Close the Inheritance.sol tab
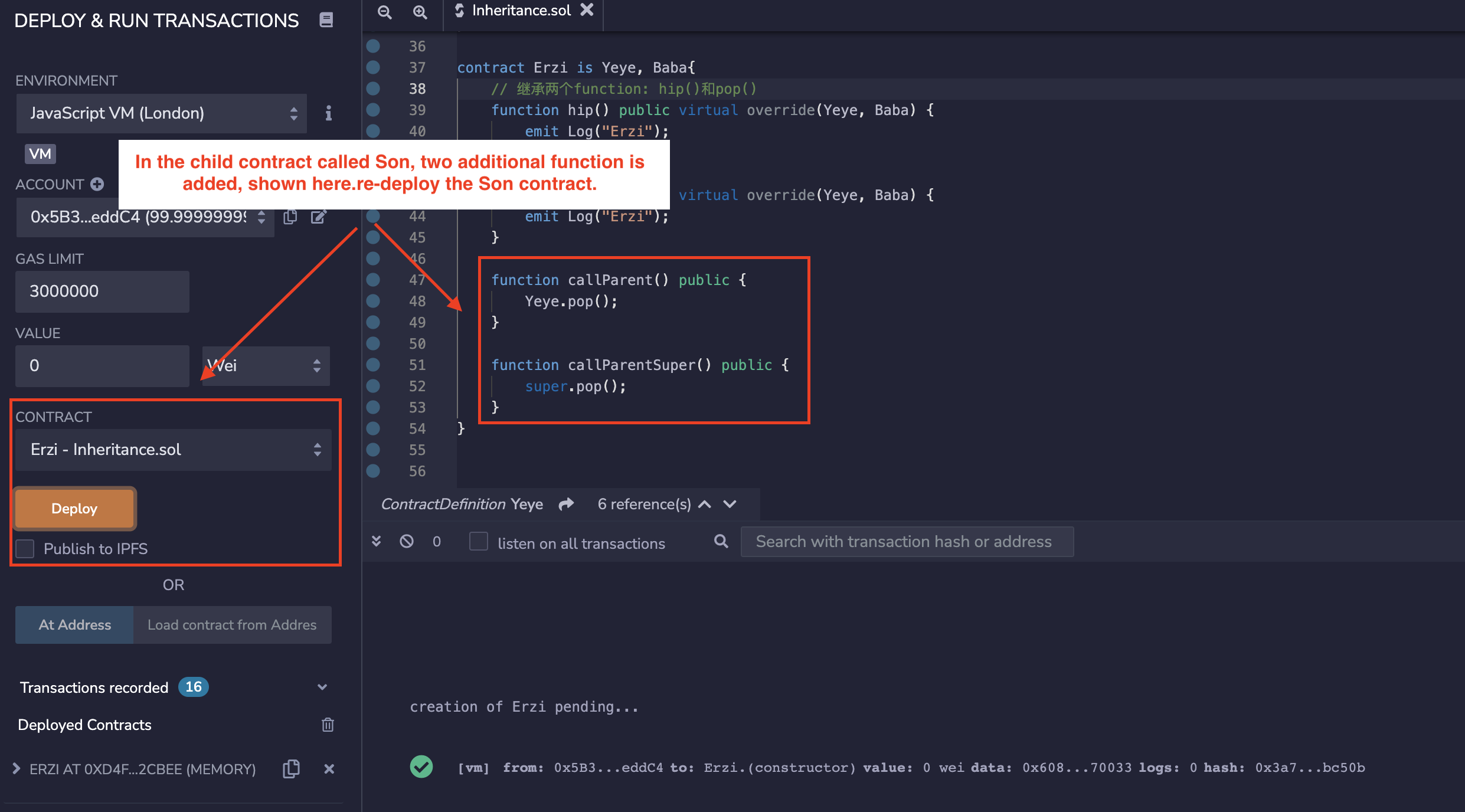 click(x=587, y=10)
